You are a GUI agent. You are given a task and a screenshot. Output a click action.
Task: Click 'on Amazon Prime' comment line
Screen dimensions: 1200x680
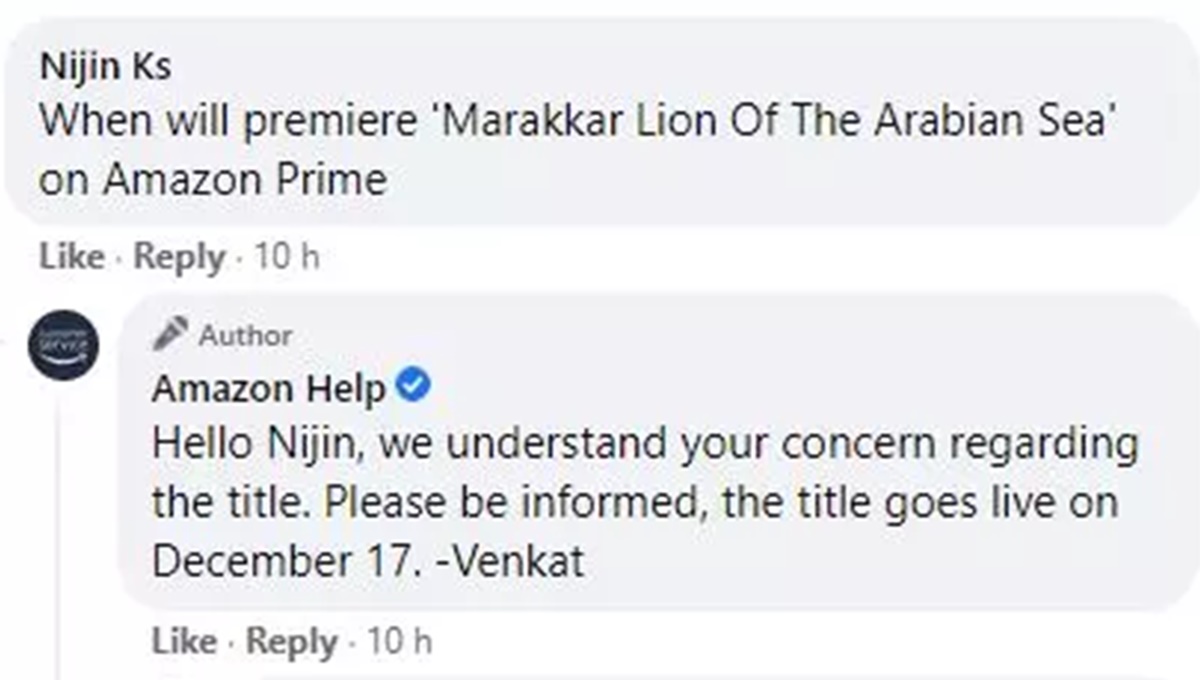213,180
